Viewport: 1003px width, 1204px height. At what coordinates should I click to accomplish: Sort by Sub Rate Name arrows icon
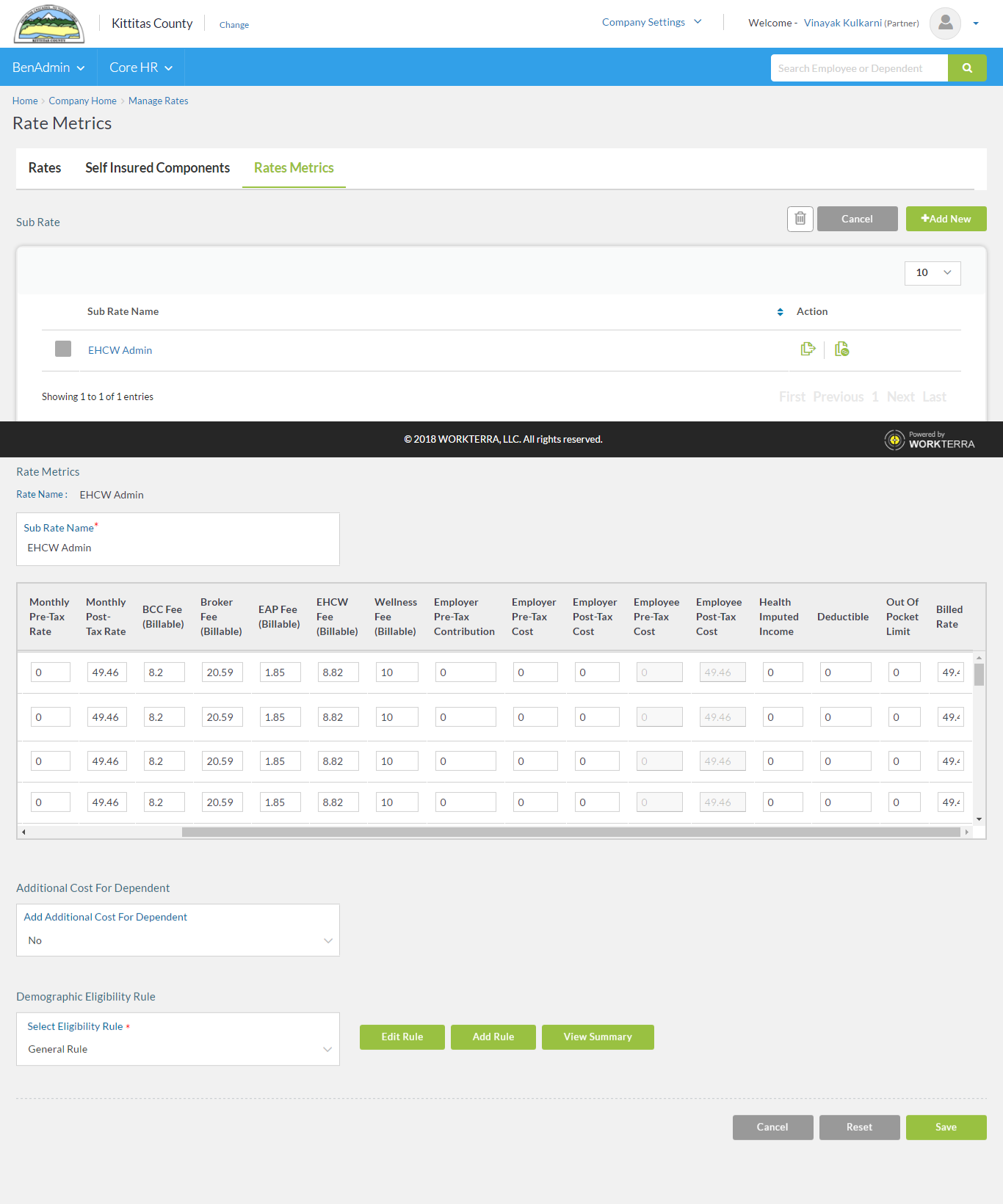pyautogui.click(x=780, y=312)
